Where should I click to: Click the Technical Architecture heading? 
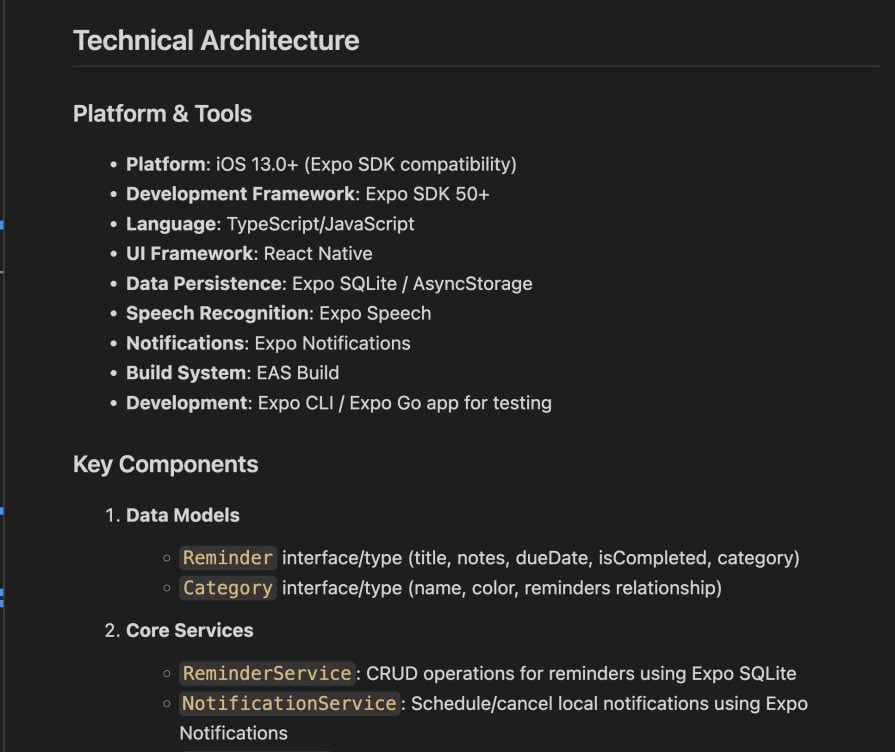216,41
